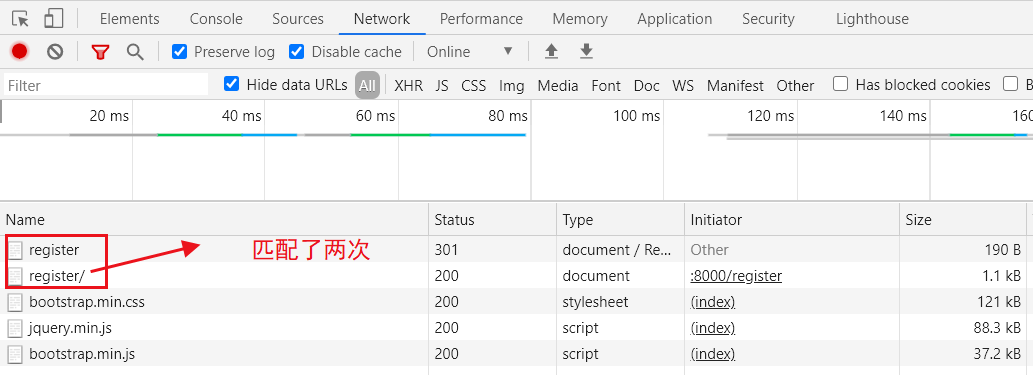This screenshot has width=1033, height=375.
Task: Open the Online throttling dropdown
Action: click(469, 51)
